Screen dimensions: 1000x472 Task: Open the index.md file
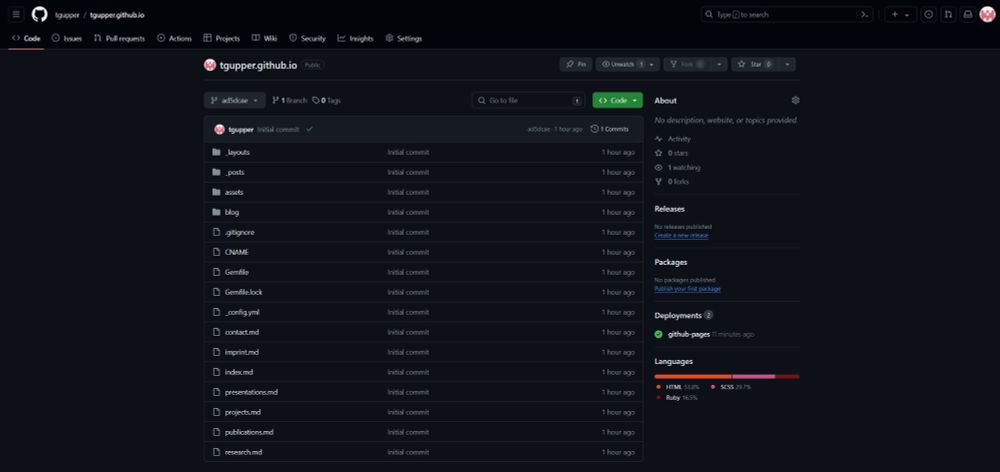pos(239,372)
